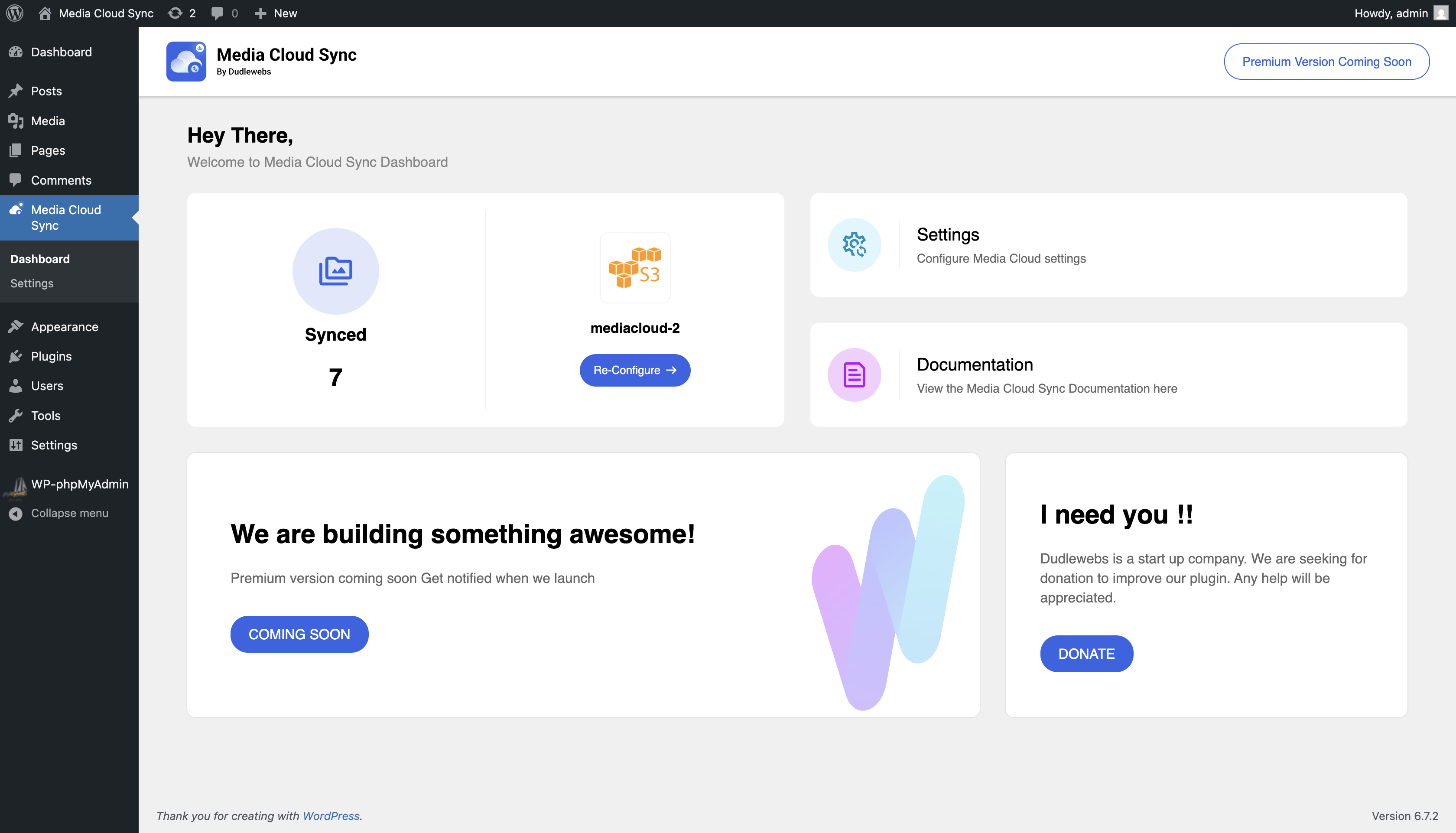Image resolution: width=1456 pixels, height=833 pixels.
Task: Click the admin avatar in top bar
Action: tap(1441, 13)
